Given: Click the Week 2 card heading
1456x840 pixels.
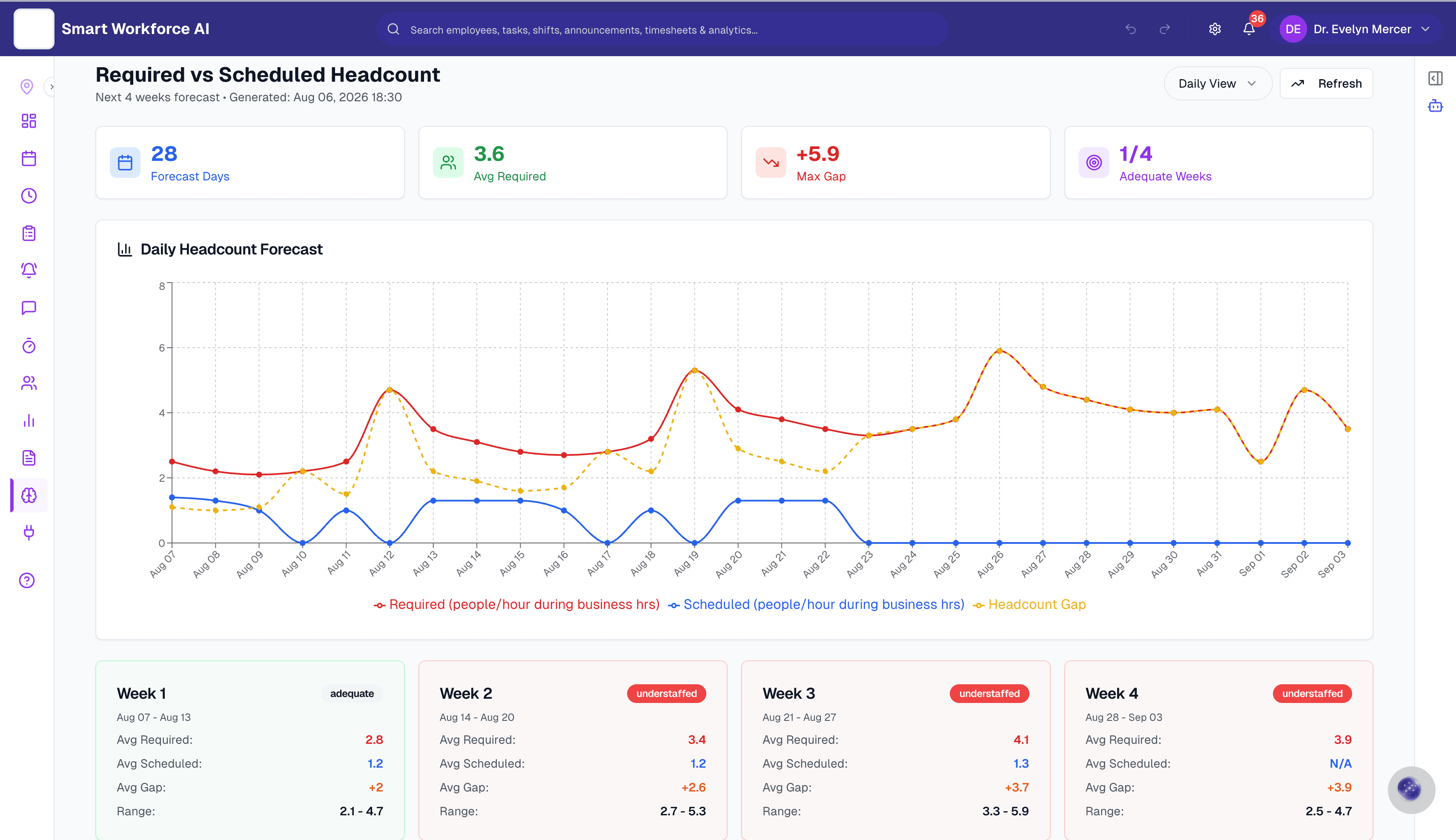Looking at the screenshot, I should [466, 694].
